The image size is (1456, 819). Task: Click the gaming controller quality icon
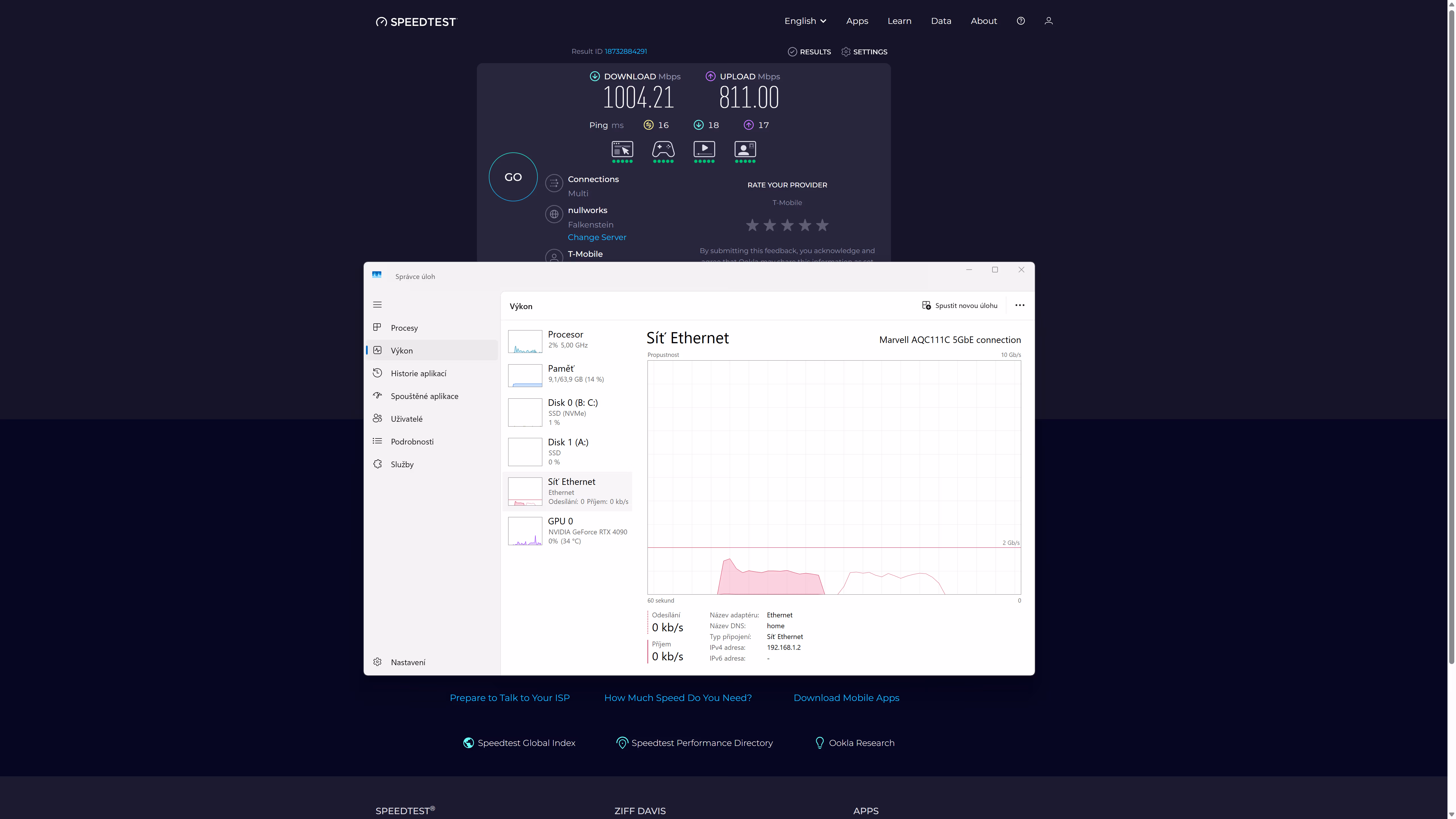pyautogui.click(x=663, y=150)
